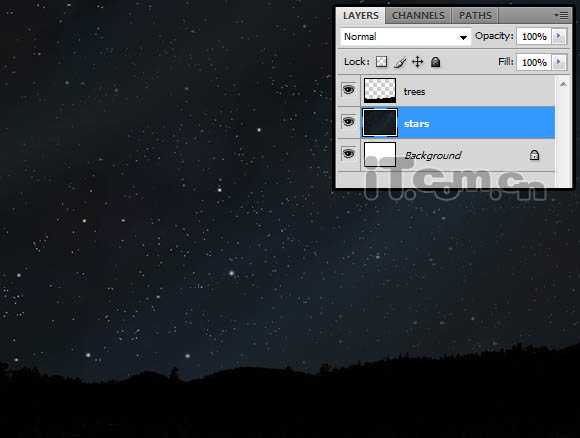Select the Background layer name
This screenshot has height=438, width=580.
pyautogui.click(x=433, y=155)
